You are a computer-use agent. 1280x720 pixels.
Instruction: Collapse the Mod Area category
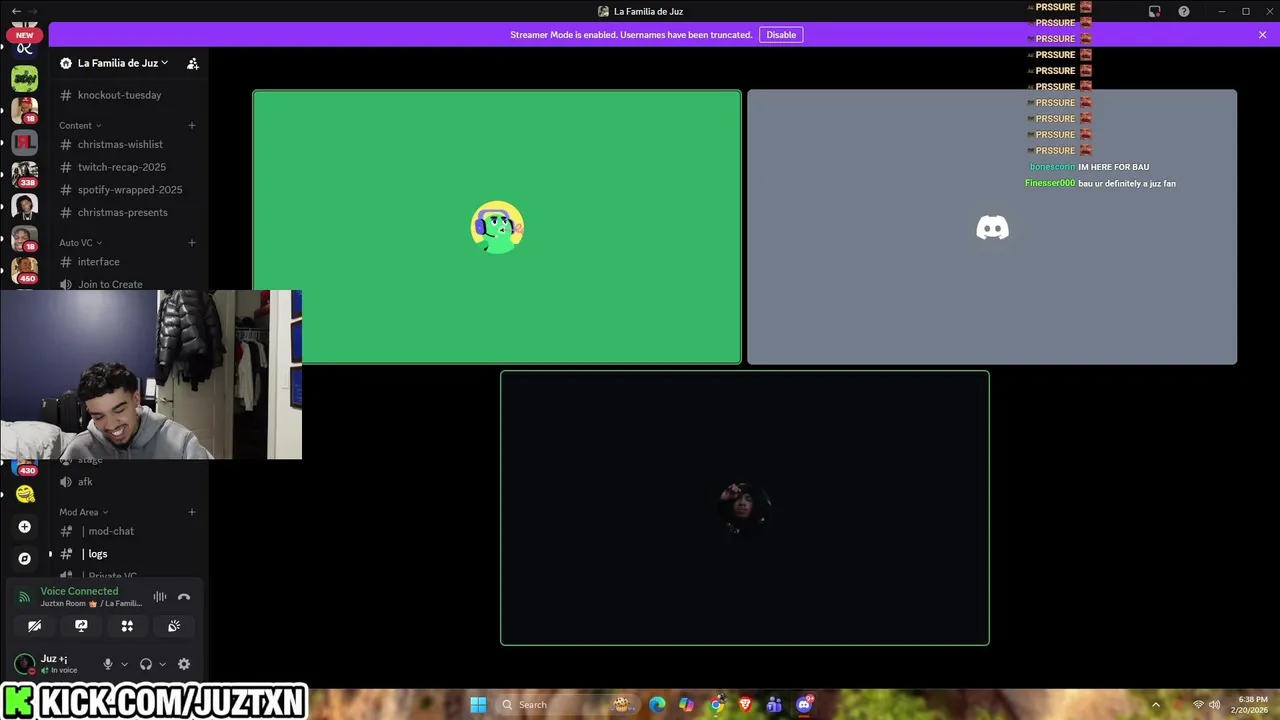pyautogui.click(x=83, y=512)
